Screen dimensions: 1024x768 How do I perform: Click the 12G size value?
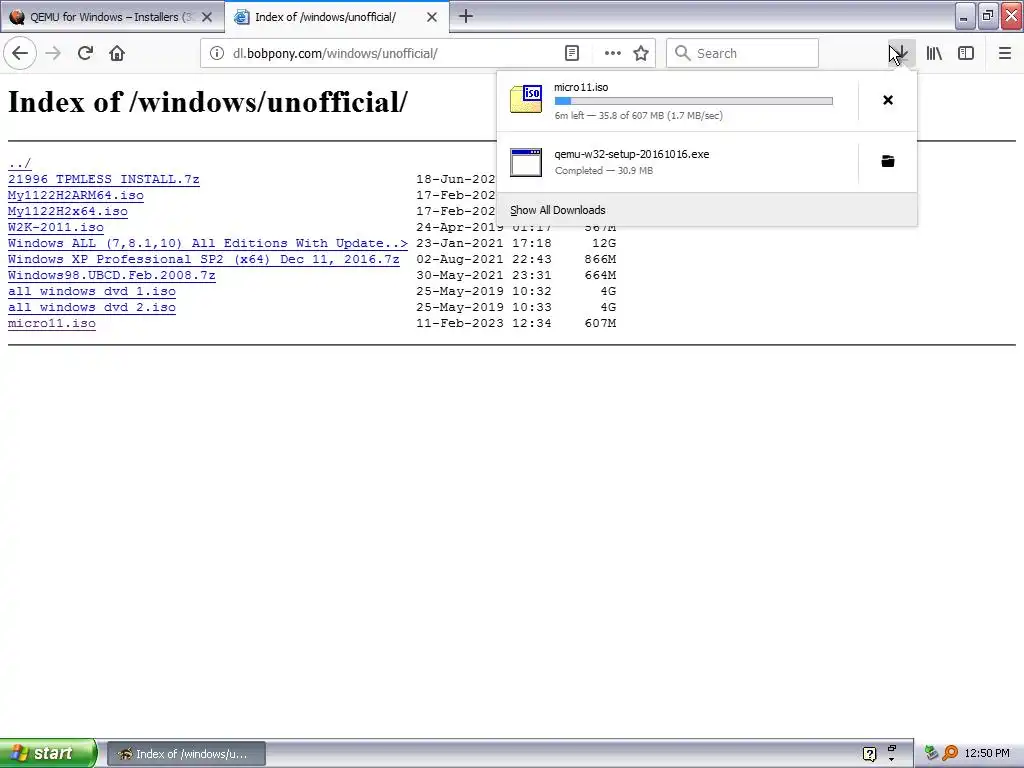click(x=604, y=244)
